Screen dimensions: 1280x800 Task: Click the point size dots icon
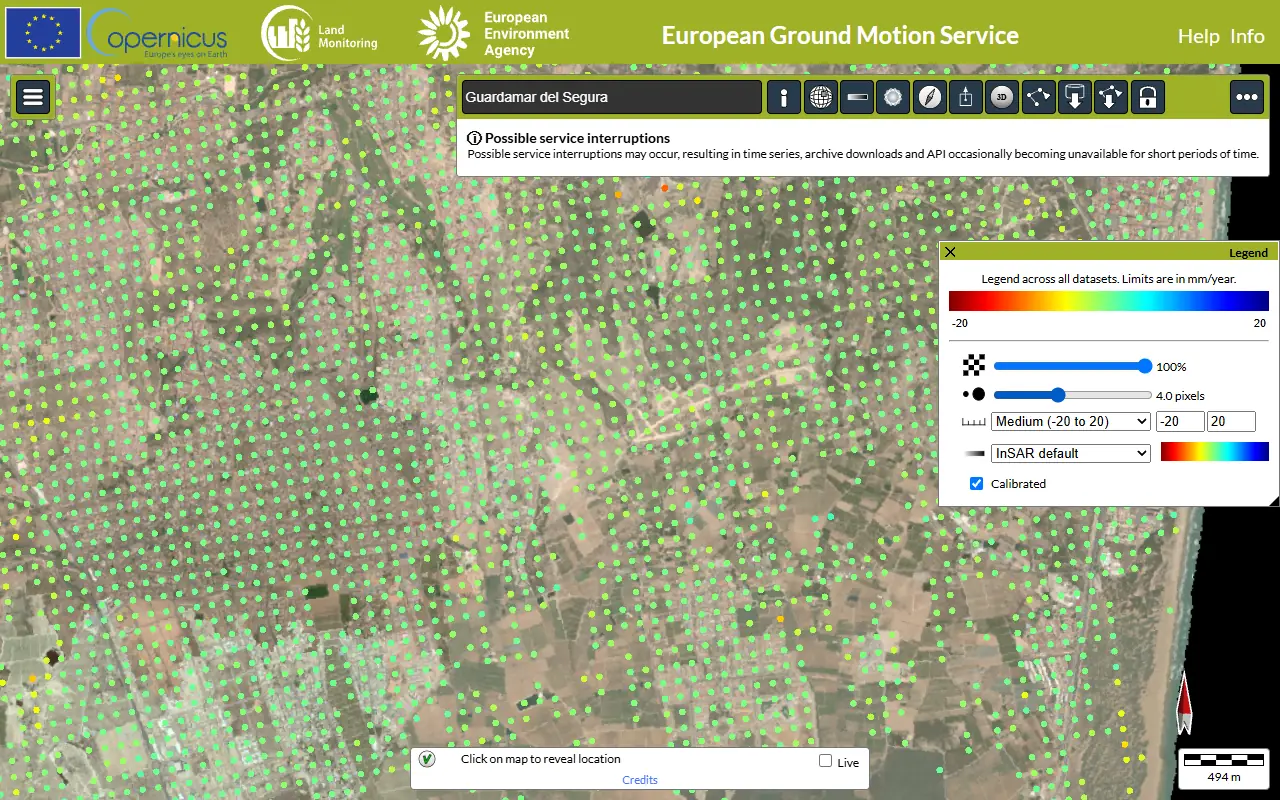point(974,395)
